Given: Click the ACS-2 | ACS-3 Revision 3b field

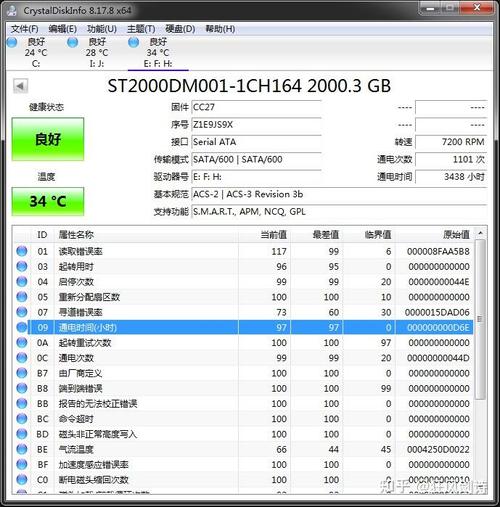Looking at the screenshot, I should point(339,194).
